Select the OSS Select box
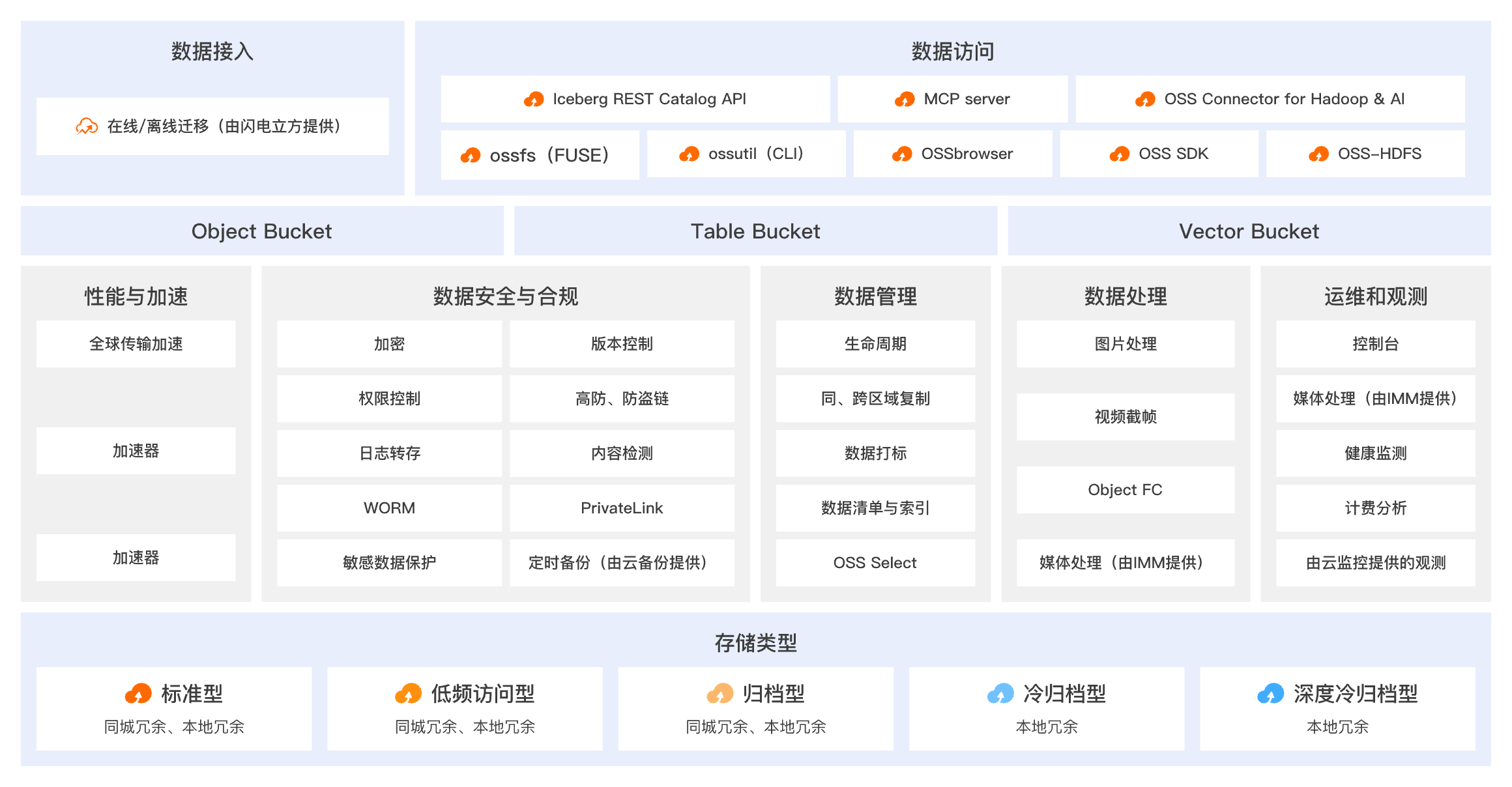The image size is (1512, 787). [875, 563]
